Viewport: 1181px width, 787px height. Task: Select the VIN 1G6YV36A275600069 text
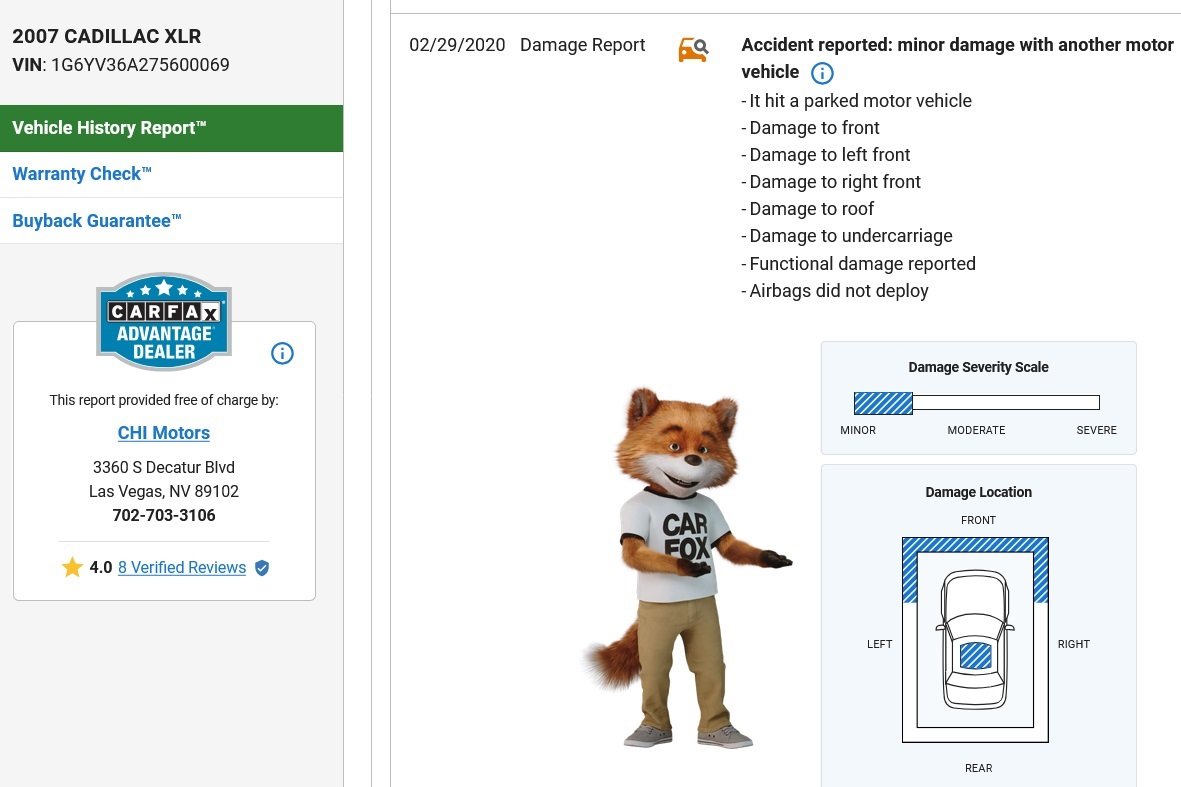click(x=140, y=65)
